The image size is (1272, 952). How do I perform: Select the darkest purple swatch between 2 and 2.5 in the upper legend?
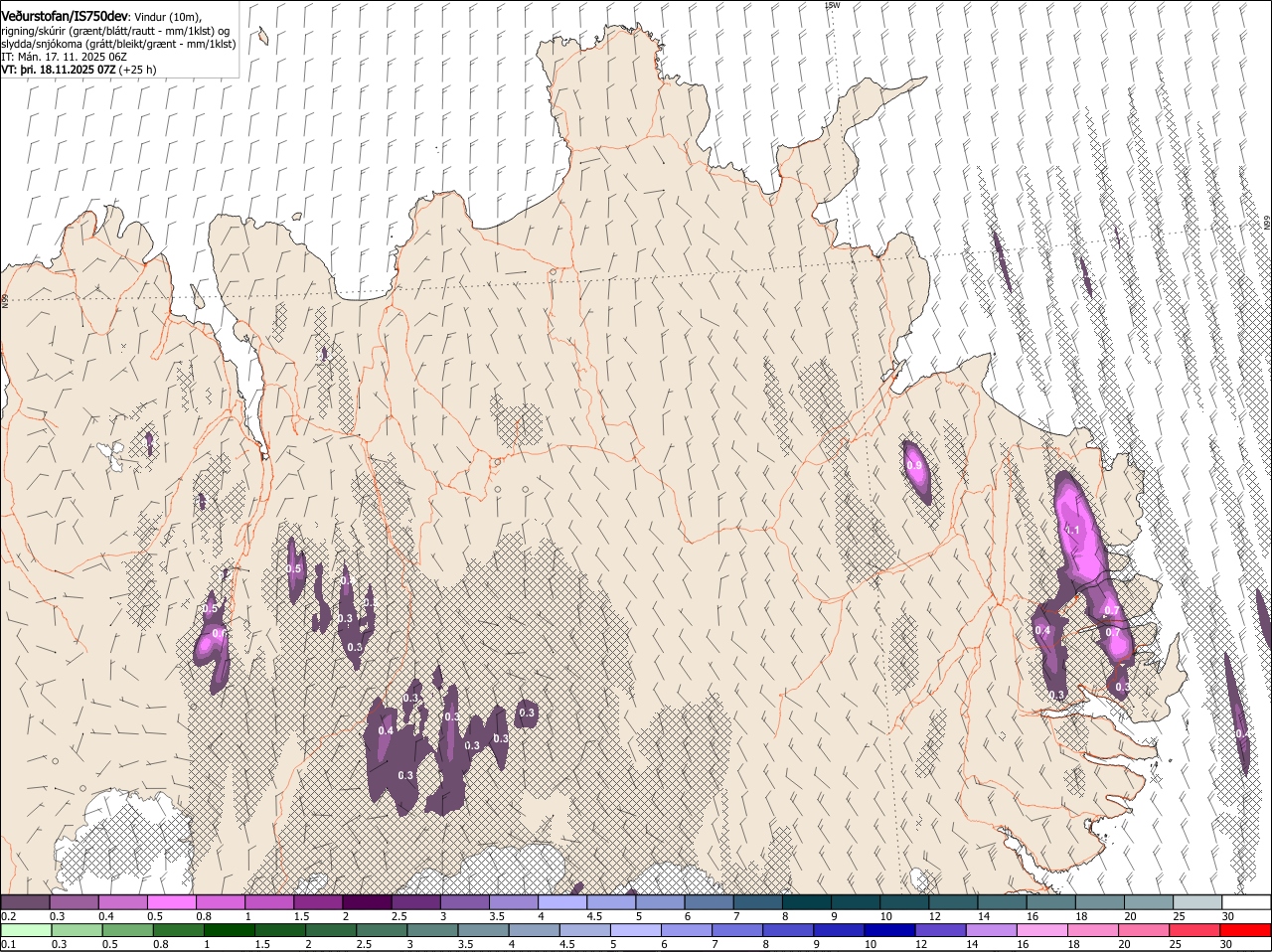click(367, 902)
